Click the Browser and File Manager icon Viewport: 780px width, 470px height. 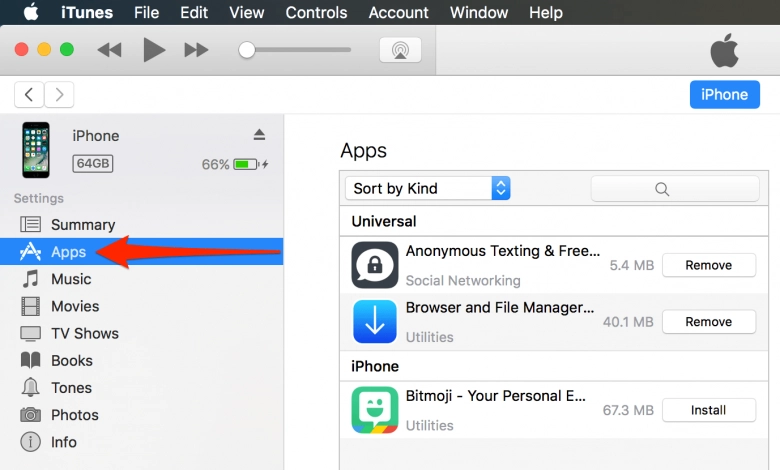375,322
